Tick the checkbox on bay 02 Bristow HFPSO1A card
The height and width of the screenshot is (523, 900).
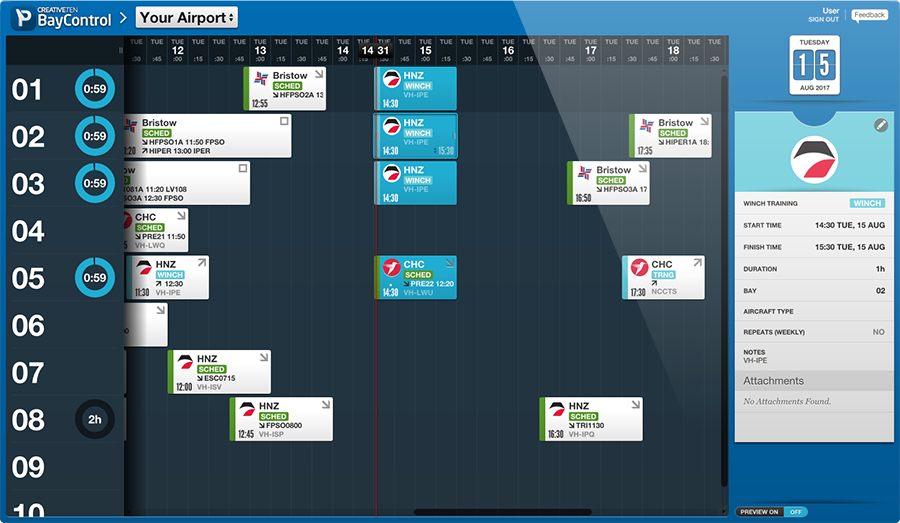pos(284,121)
